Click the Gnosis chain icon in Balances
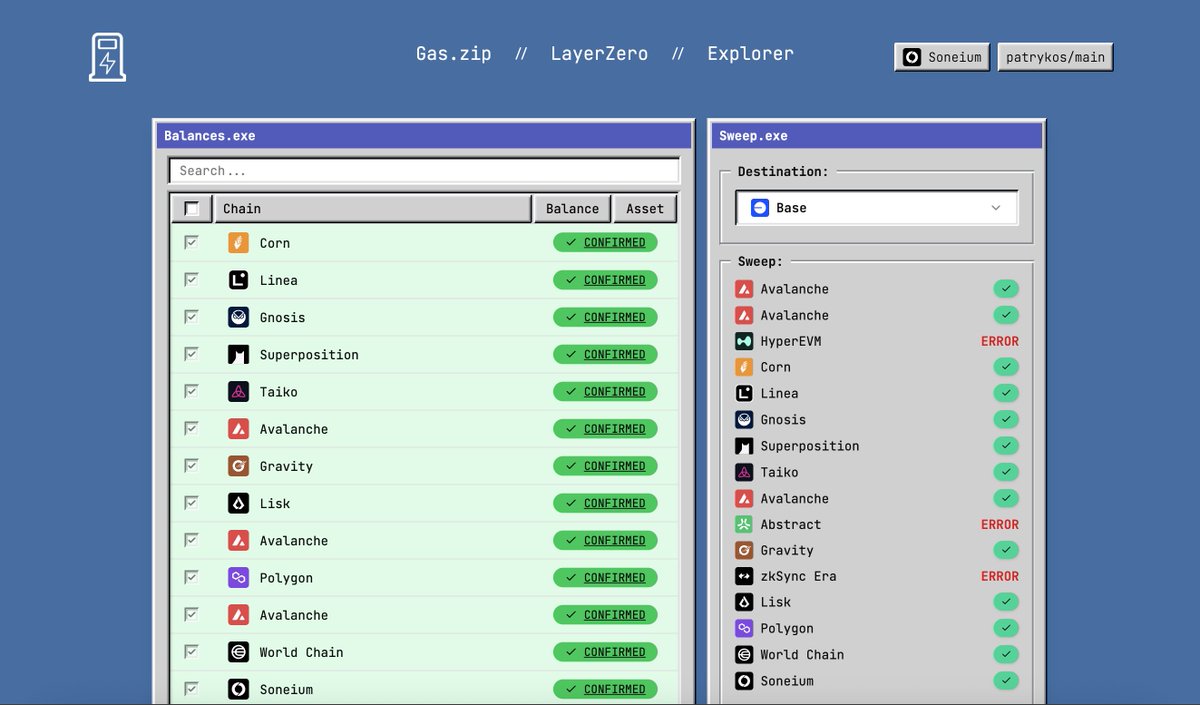 click(238, 317)
